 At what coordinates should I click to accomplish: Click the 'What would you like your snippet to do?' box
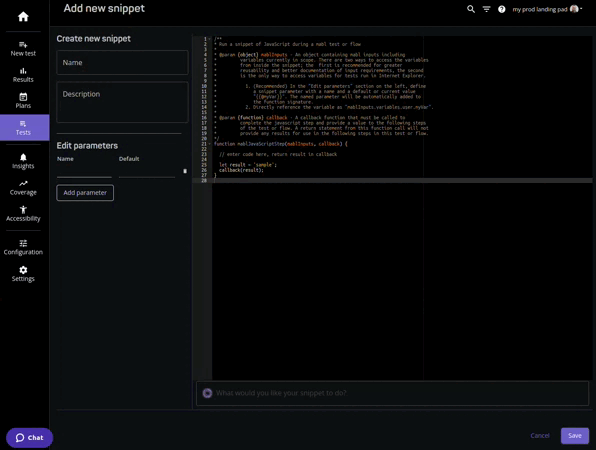(x=392, y=393)
